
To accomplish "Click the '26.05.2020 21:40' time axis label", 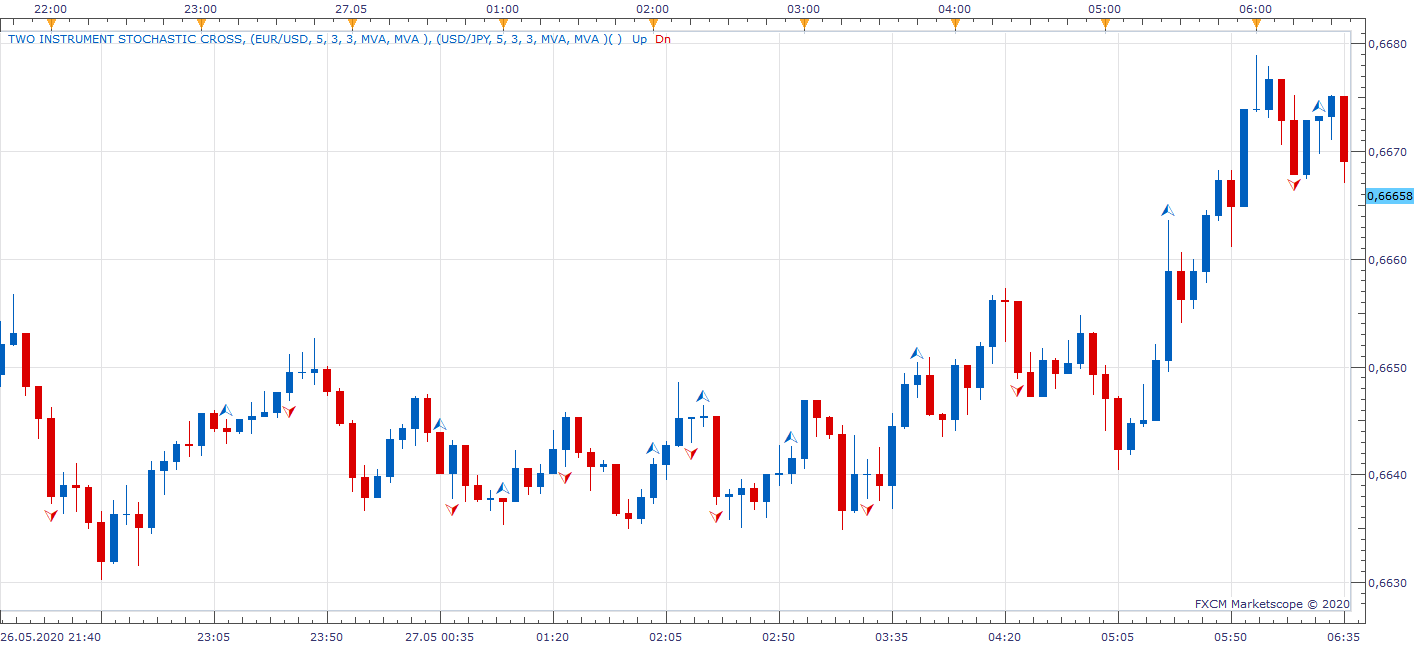I will click(x=50, y=636).
